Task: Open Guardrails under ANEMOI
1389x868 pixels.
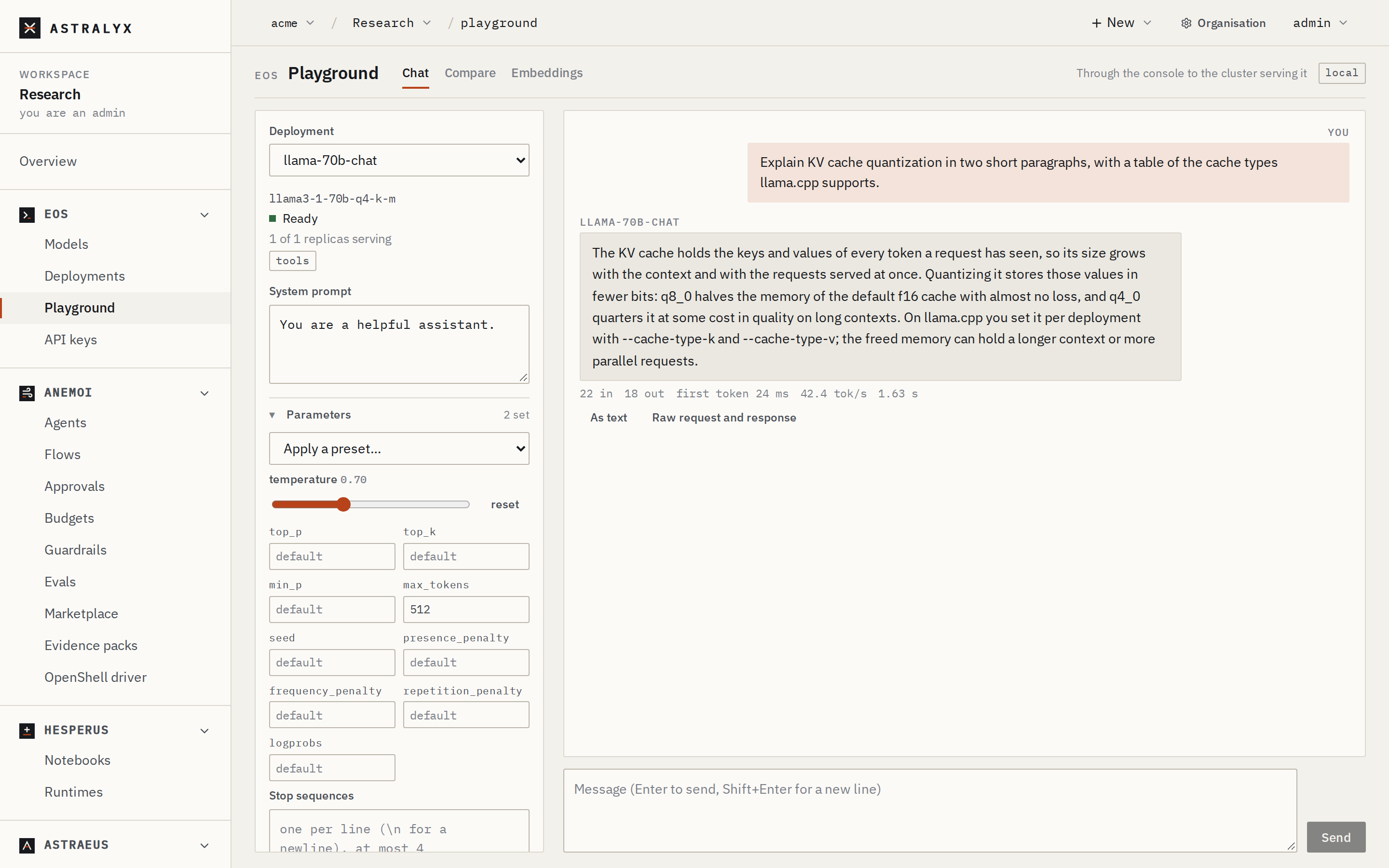Action: point(76,550)
